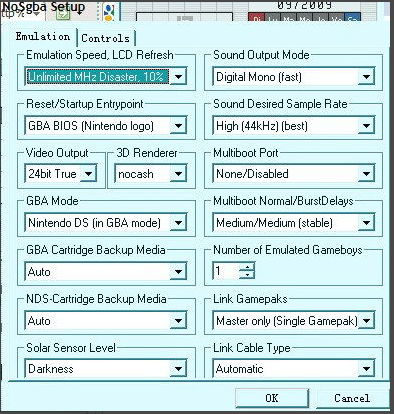
Task: Open Reset/Startup Entrypoint dropdown
Action: coord(178,126)
